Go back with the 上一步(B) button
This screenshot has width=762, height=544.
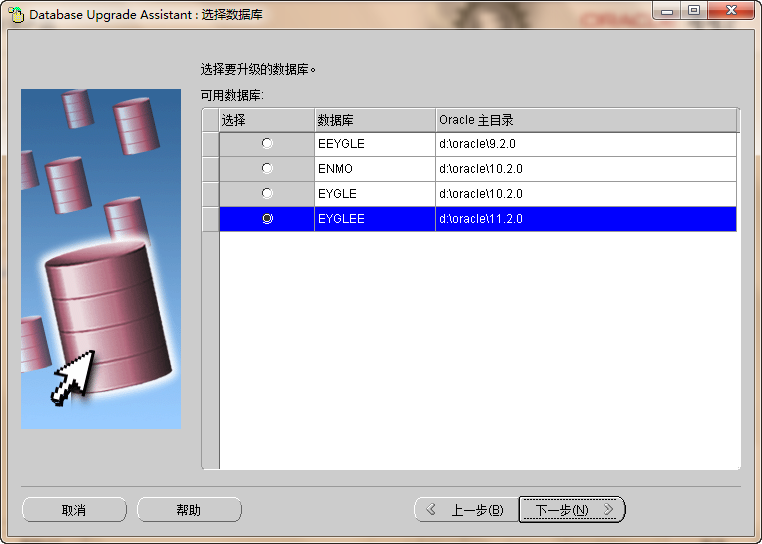point(467,509)
